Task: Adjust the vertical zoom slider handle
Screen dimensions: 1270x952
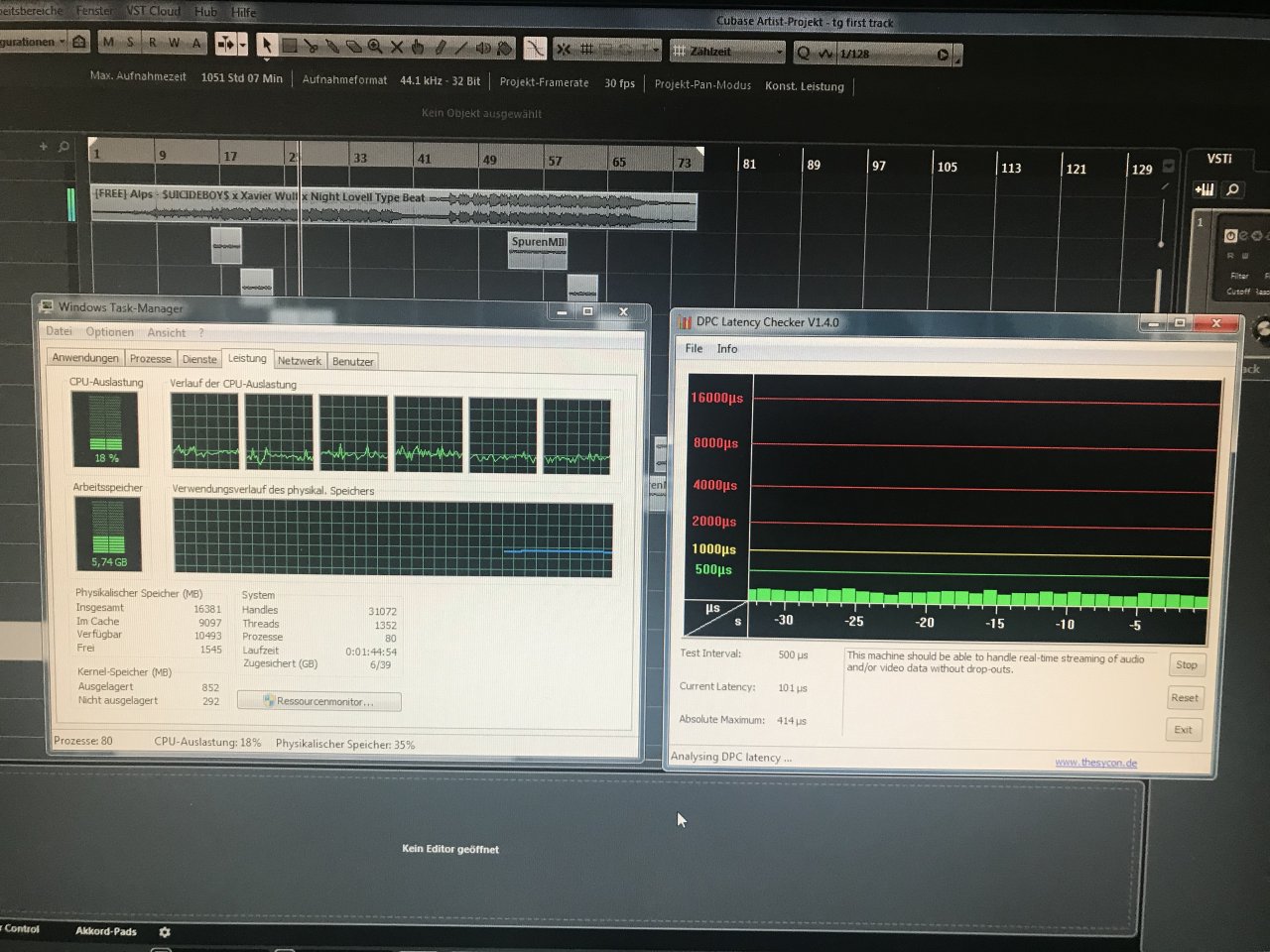Action: coord(1161,244)
